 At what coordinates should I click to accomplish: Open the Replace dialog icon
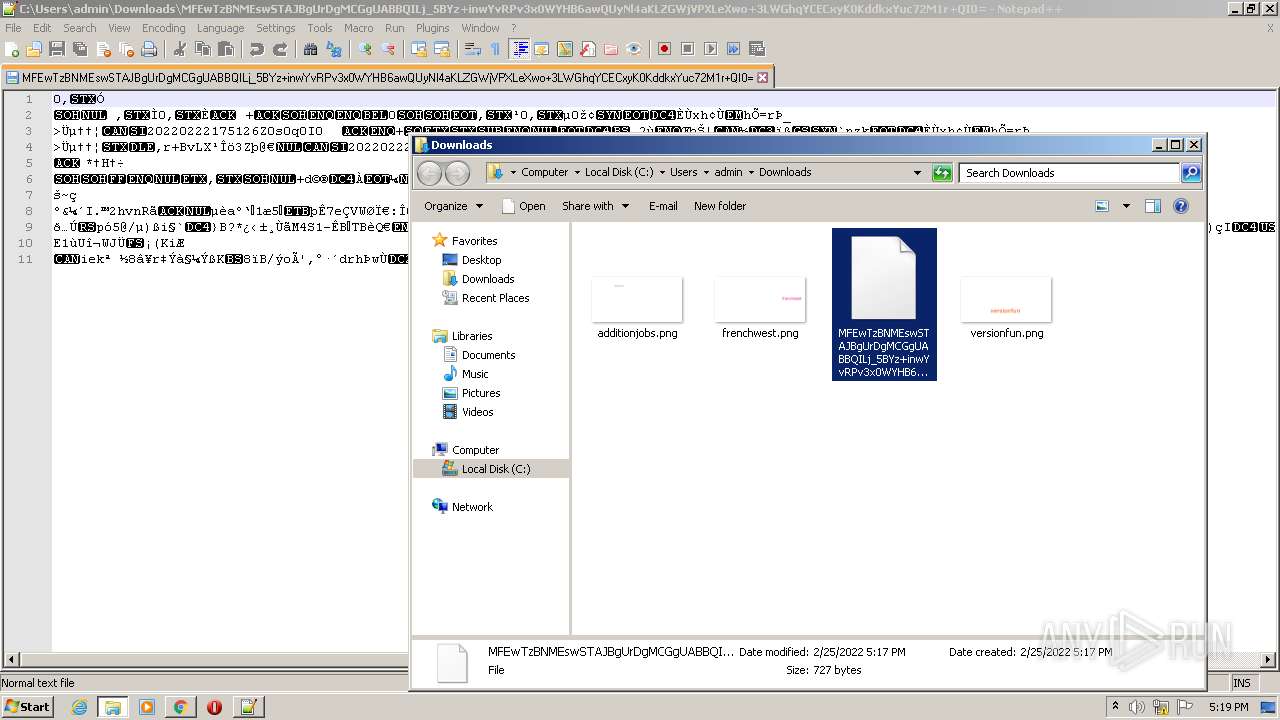(x=333, y=49)
